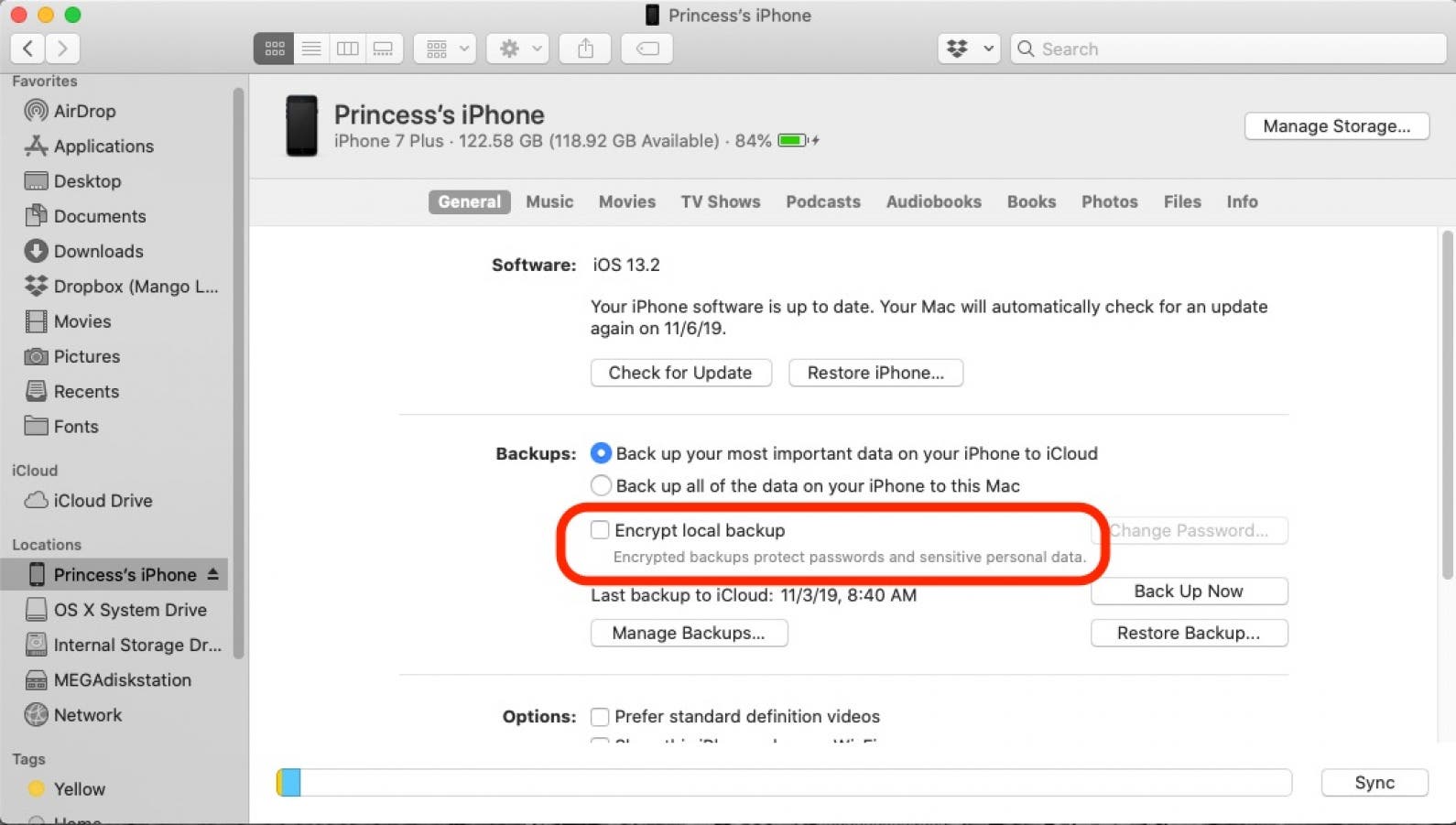Switch to icon view in toolbar

[x=274, y=49]
